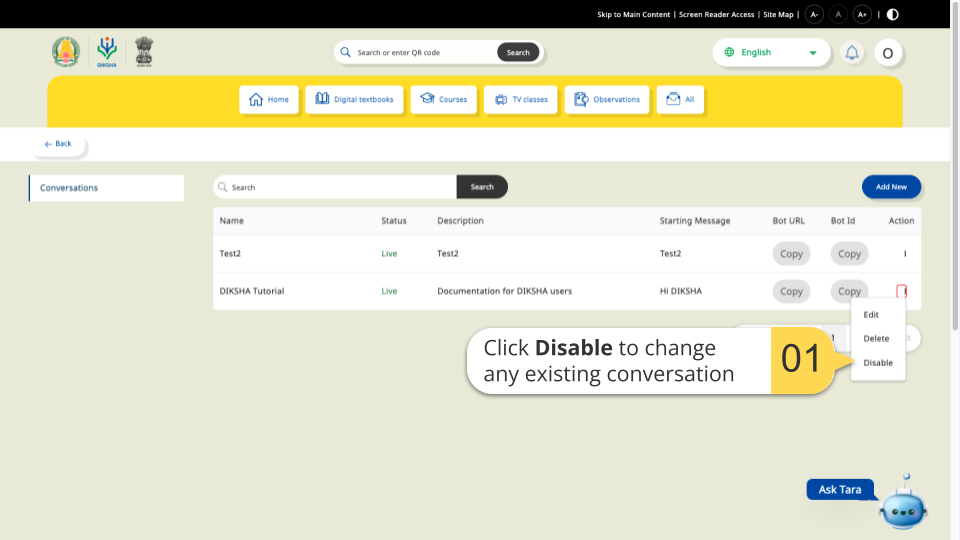The width and height of the screenshot is (960, 540).
Task: Open Action menu for Test2 row
Action: click(x=904, y=254)
